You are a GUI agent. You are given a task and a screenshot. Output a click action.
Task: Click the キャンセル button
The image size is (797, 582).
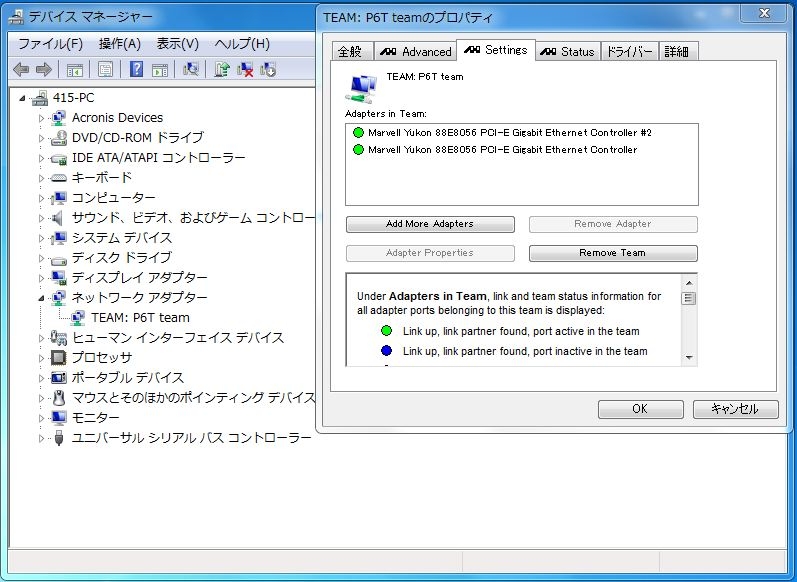735,409
